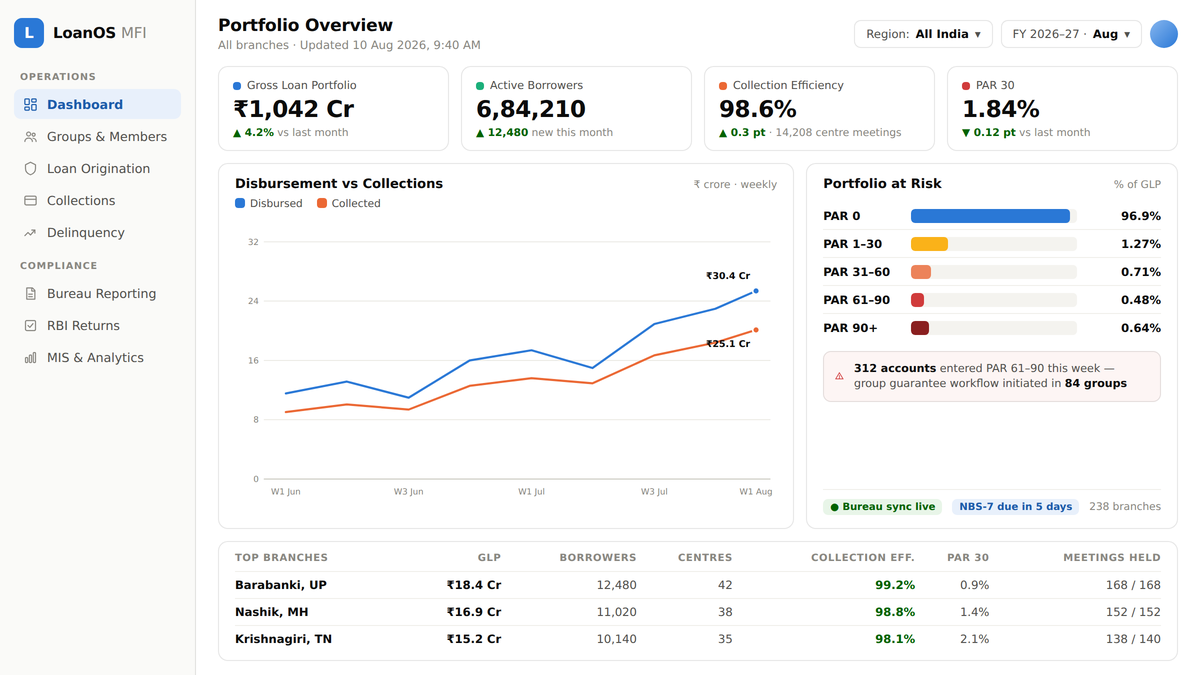Toggle the Collected legend swatch
The image size is (1200, 675).
point(322,203)
